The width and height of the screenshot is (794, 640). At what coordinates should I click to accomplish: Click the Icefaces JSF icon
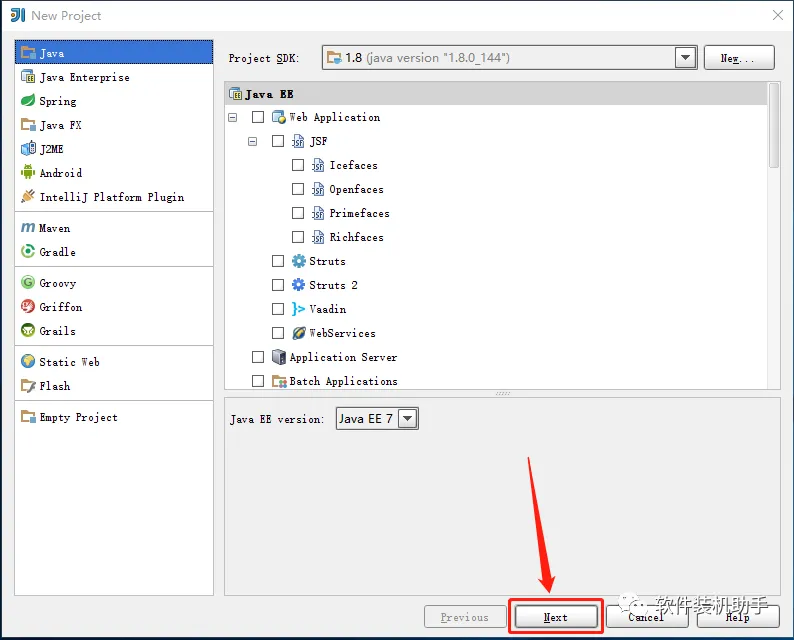pos(318,165)
